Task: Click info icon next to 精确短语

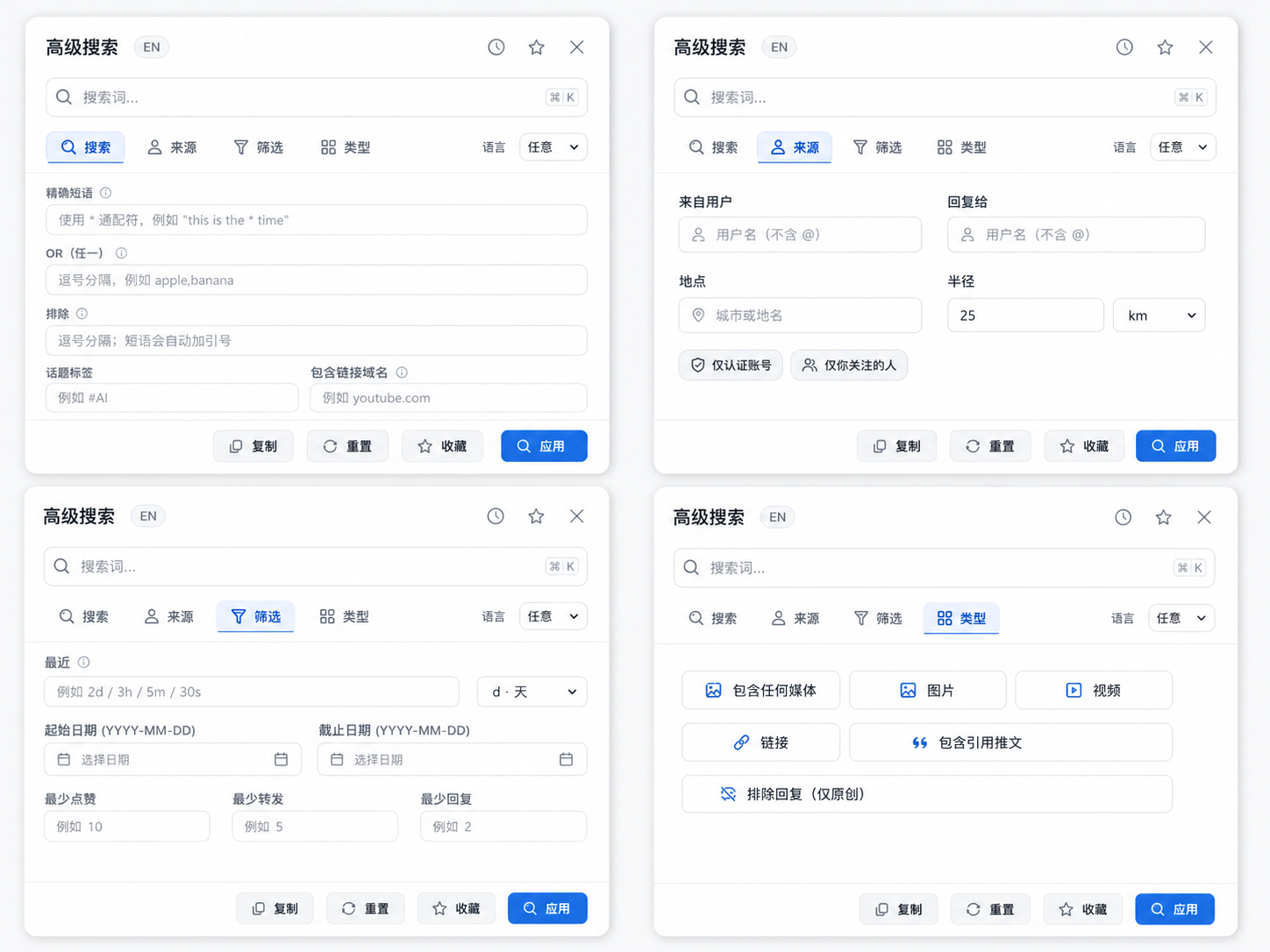Action: point(105,193)
